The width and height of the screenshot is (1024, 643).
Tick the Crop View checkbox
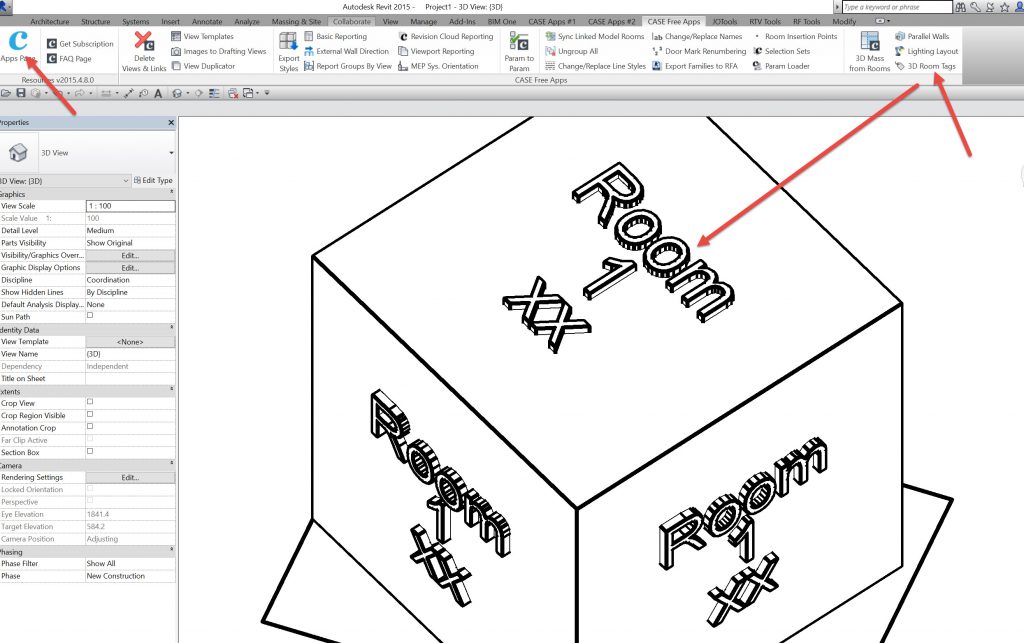point(90,403)
